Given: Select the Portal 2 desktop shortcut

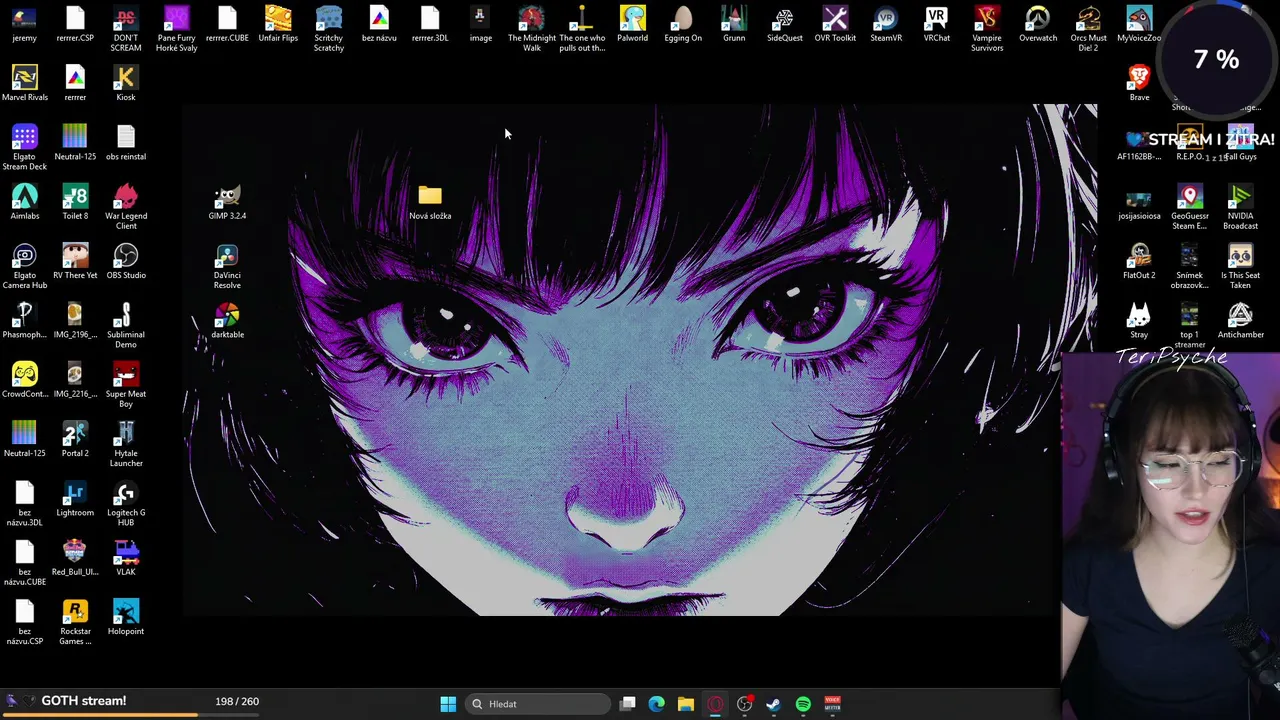Looking at the screenshot, I should (75, 440).
